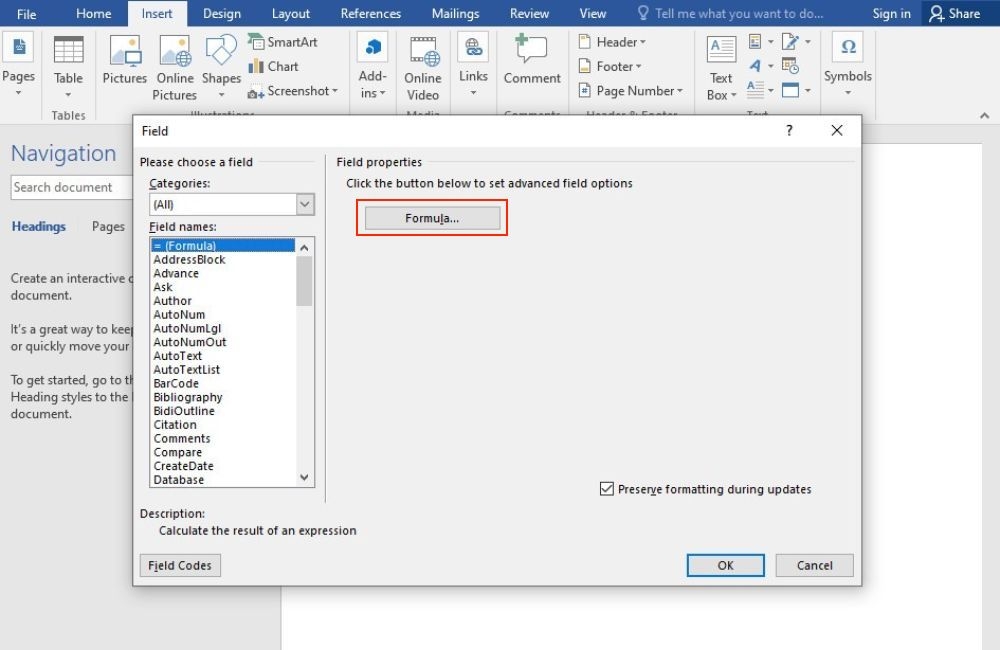1000x650 pixels.
Task: Open the Signature Line dropdown arrow
Action: [808, 42]
